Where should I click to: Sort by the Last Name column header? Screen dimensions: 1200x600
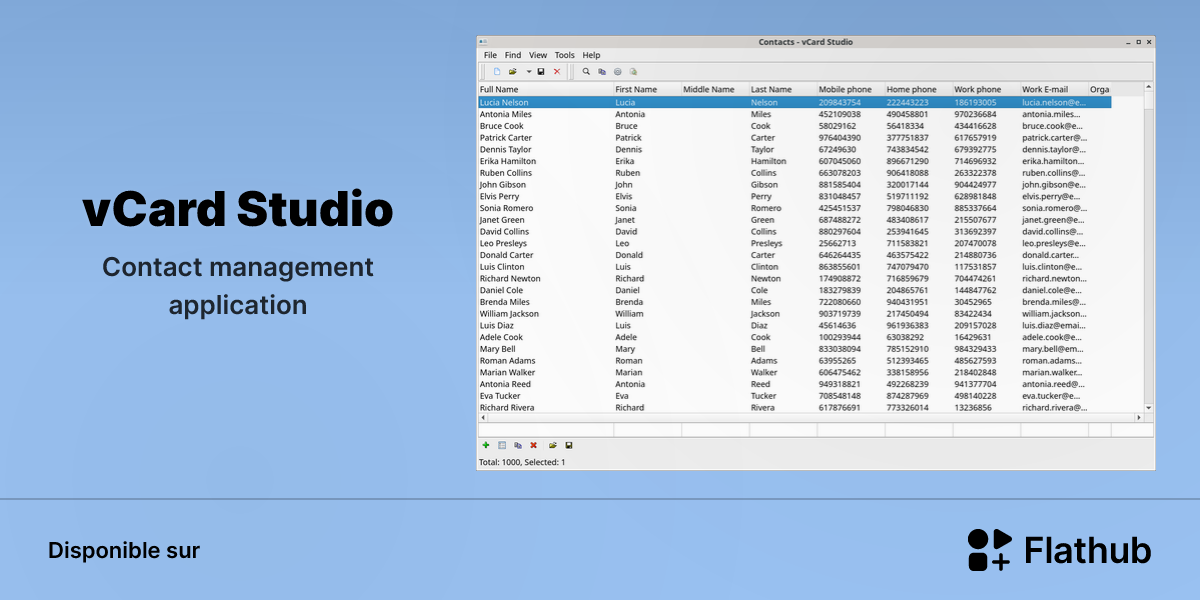click(783, 89)
